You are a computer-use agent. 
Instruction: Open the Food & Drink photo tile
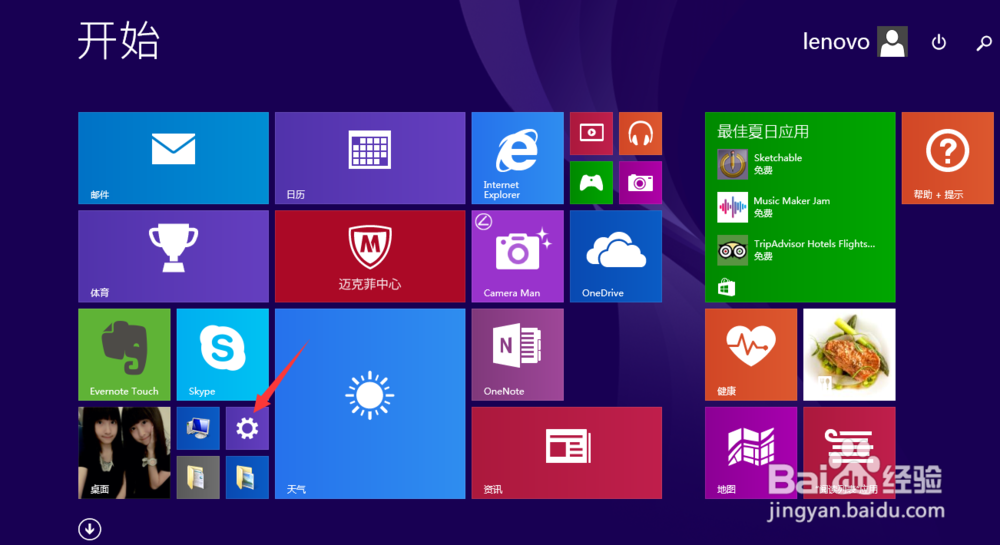(849, 354)
